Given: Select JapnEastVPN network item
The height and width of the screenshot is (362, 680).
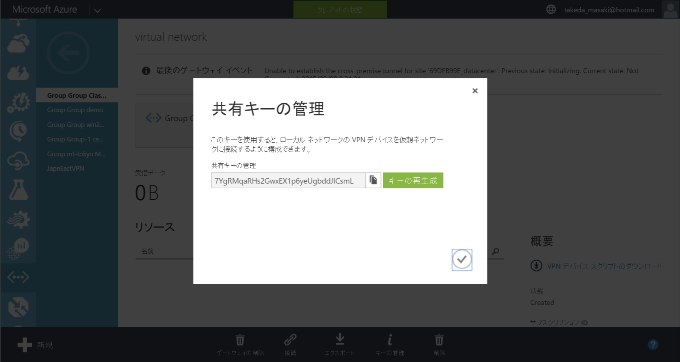Looking at the screenshot, I should [65, 169].
